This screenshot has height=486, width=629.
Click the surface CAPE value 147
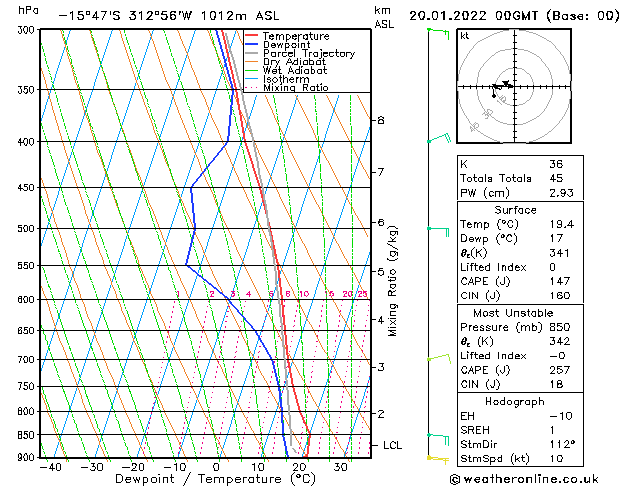pos(560,281)
